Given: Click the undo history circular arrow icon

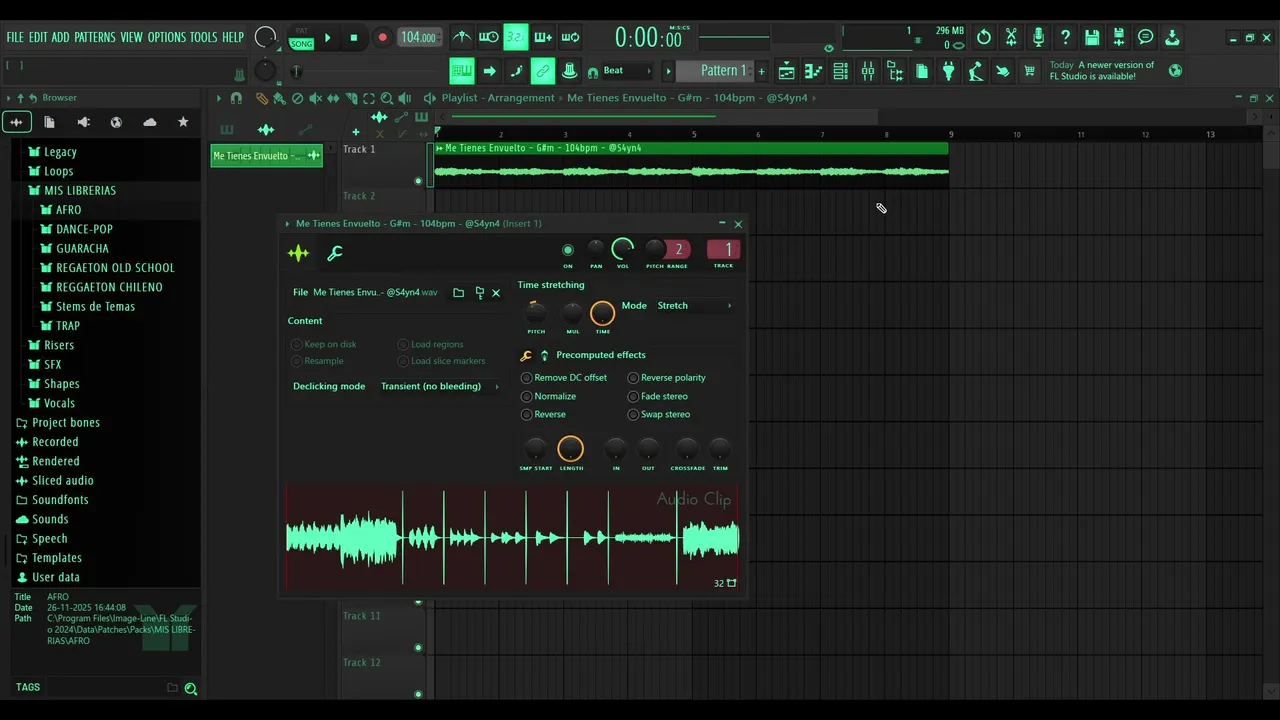Looking at the screenshot, I should pyautogui.click(x=984, y=37).
